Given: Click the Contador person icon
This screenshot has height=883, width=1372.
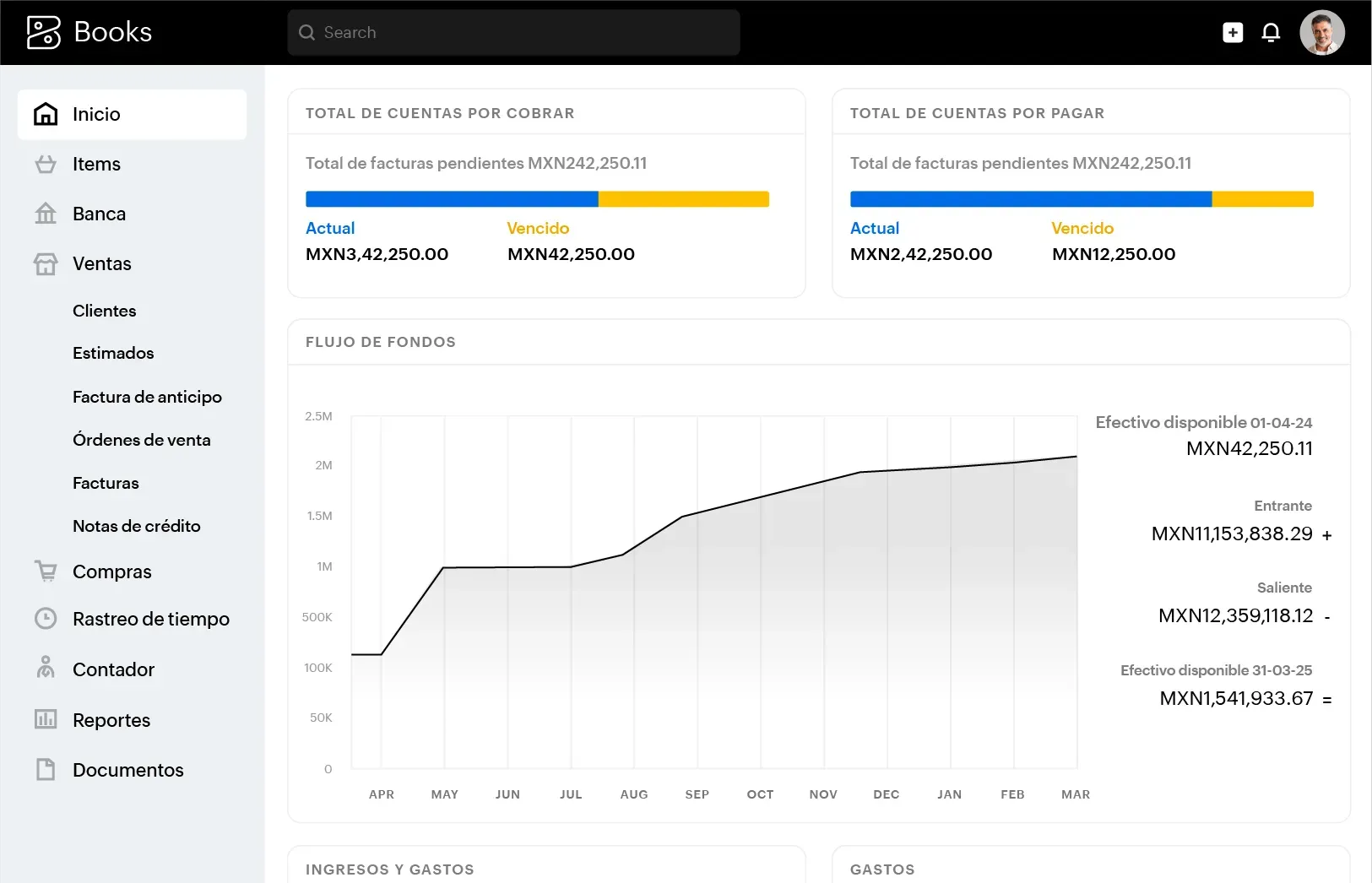Looking at the screenshot, I should pyautogui.click(x=45, y=669).
